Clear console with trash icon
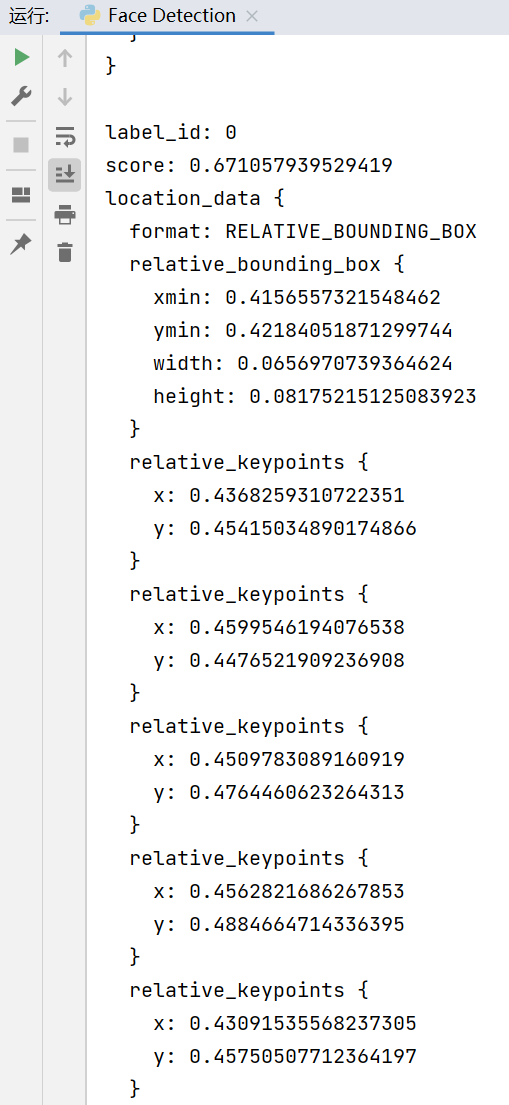The height and width of the screenshot is (1105, 509). [x=65, y=252]
